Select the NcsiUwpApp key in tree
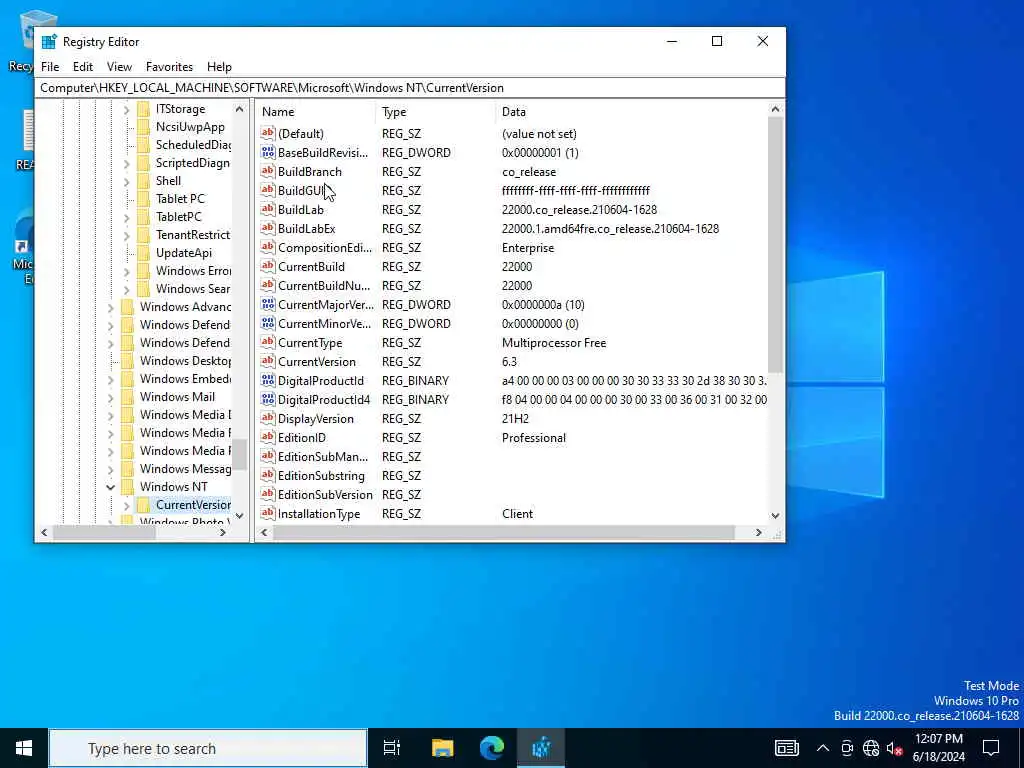The image size is (1024, 768). (x=190, y=127)
